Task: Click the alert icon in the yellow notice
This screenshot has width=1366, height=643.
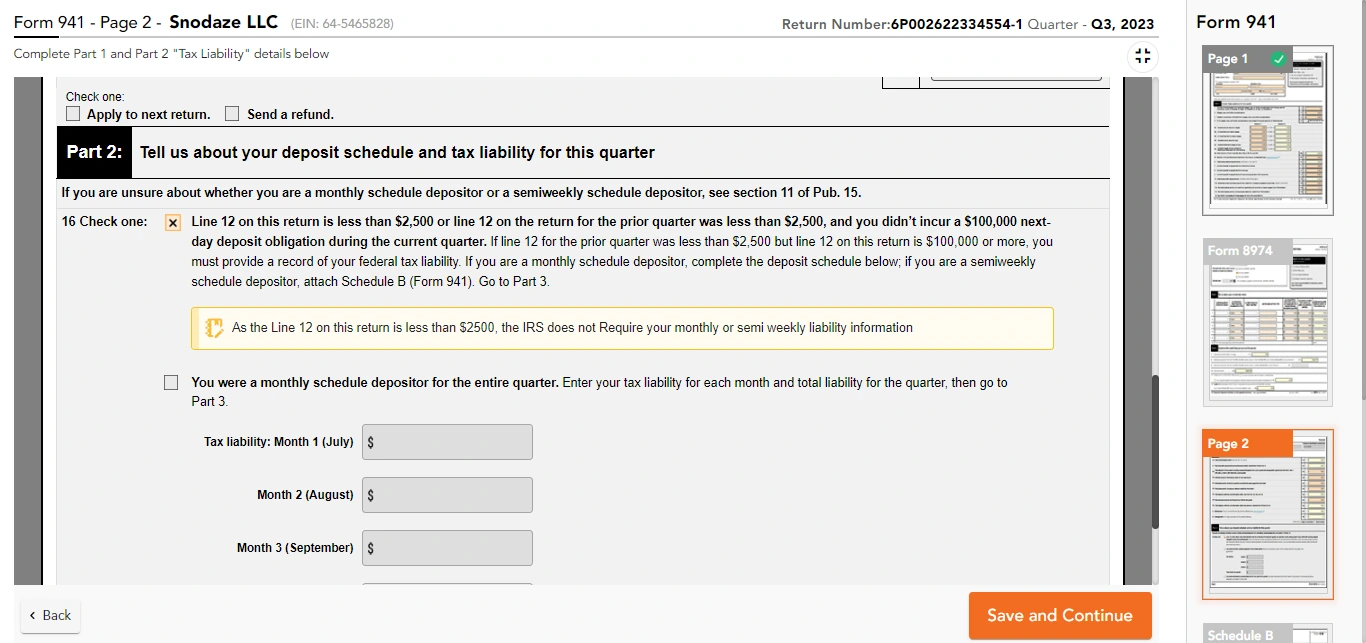Action: pyautogui.click(x=213, y=327)
